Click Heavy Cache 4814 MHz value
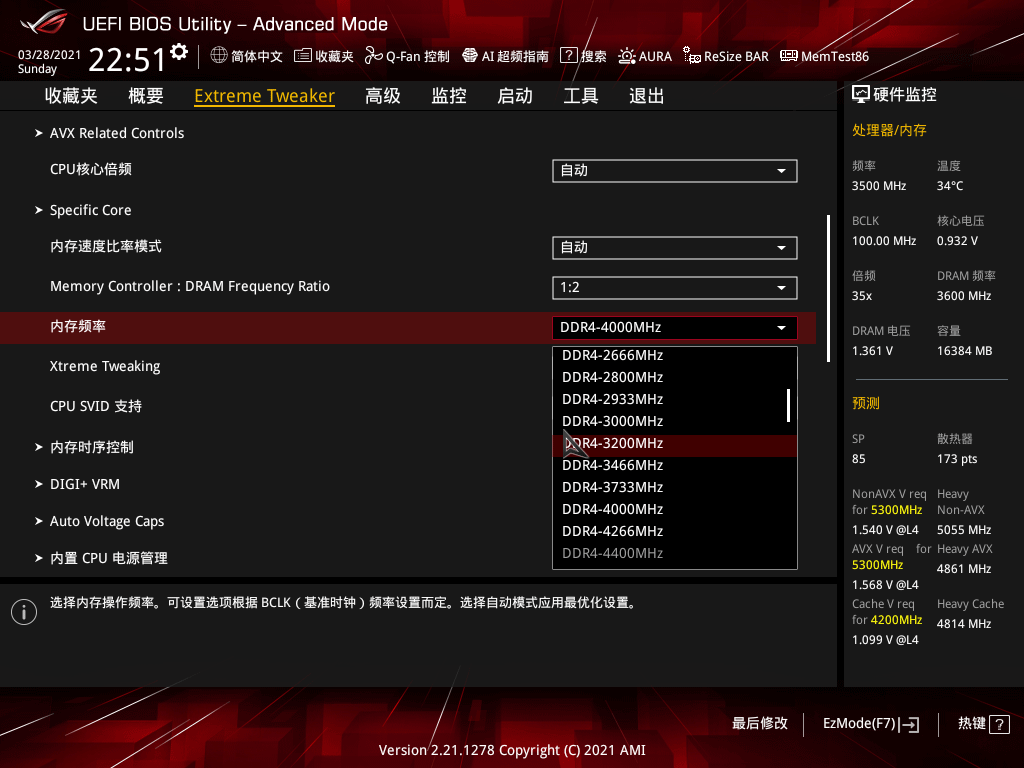This screenshot has height=768, width=1024. click(x=964, y=624)
